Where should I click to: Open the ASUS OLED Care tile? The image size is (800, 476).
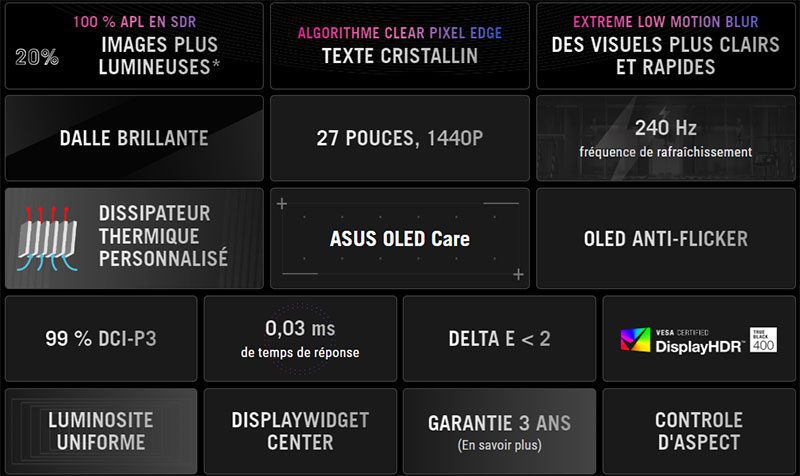point(399,239)
